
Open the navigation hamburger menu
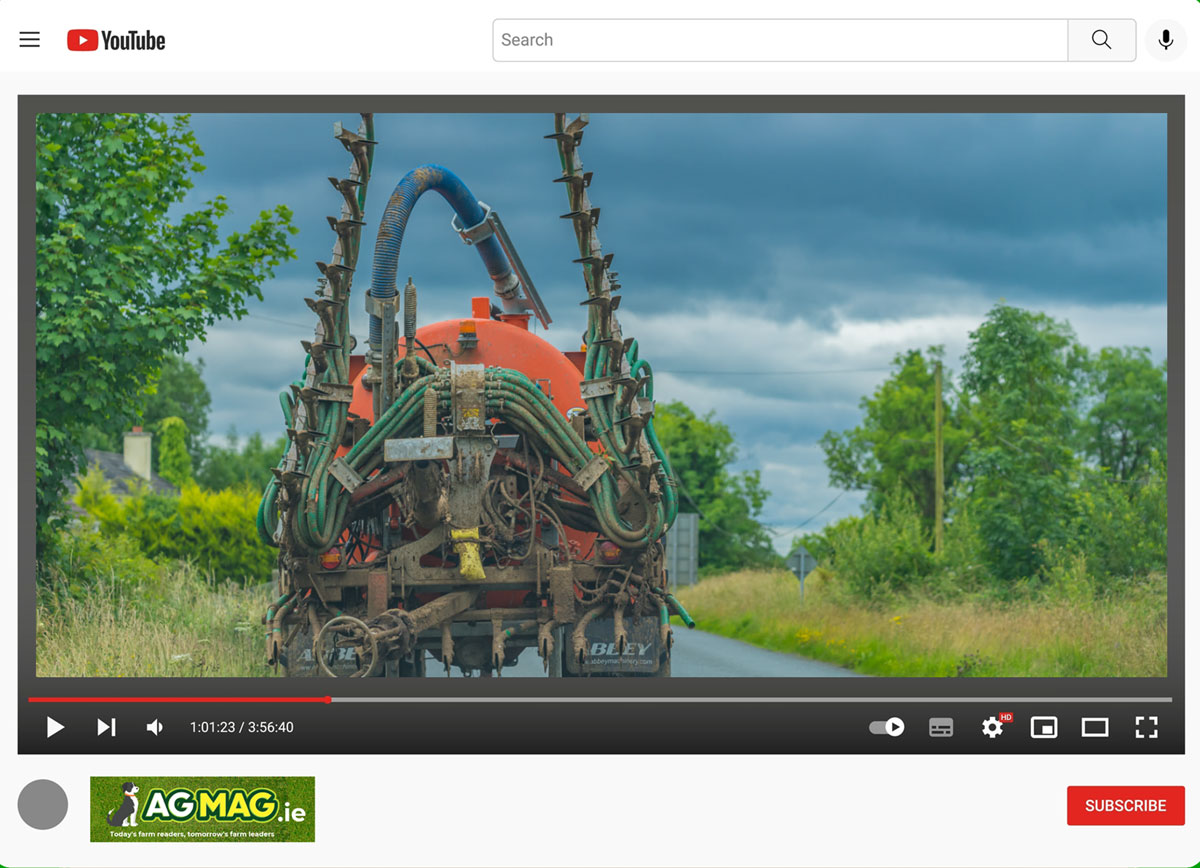click(x=29, y=39)
